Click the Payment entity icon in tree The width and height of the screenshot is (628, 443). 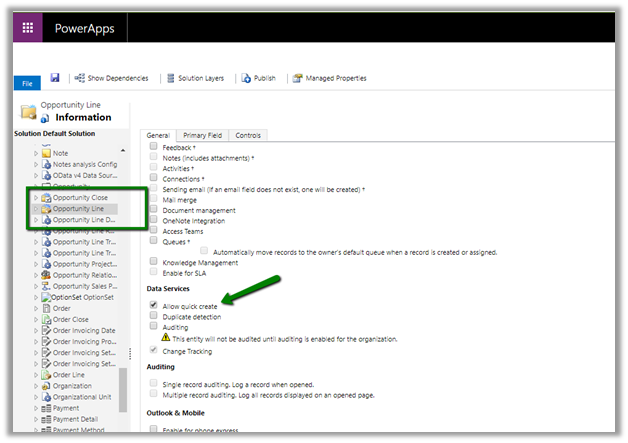click(x=46, y=407)
